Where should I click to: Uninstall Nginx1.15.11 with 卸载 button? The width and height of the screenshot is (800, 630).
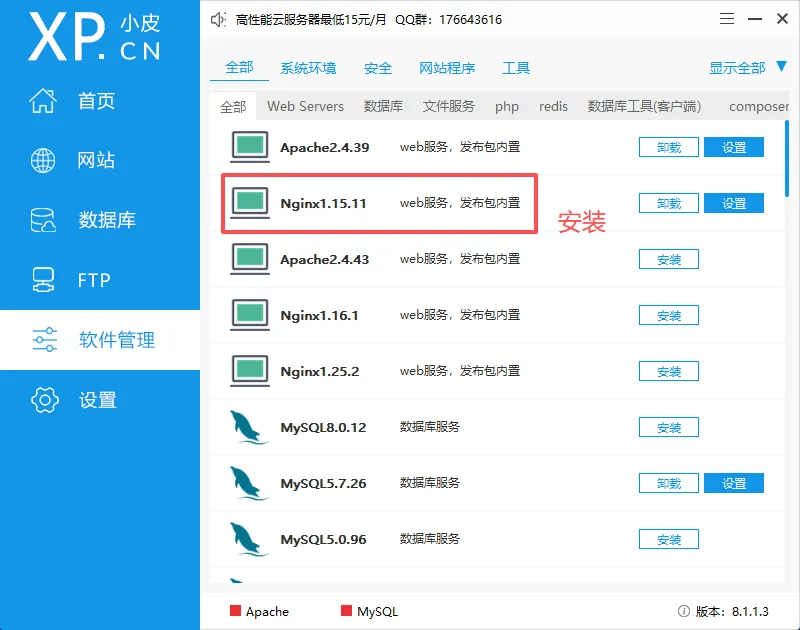(x=669, y=203)
